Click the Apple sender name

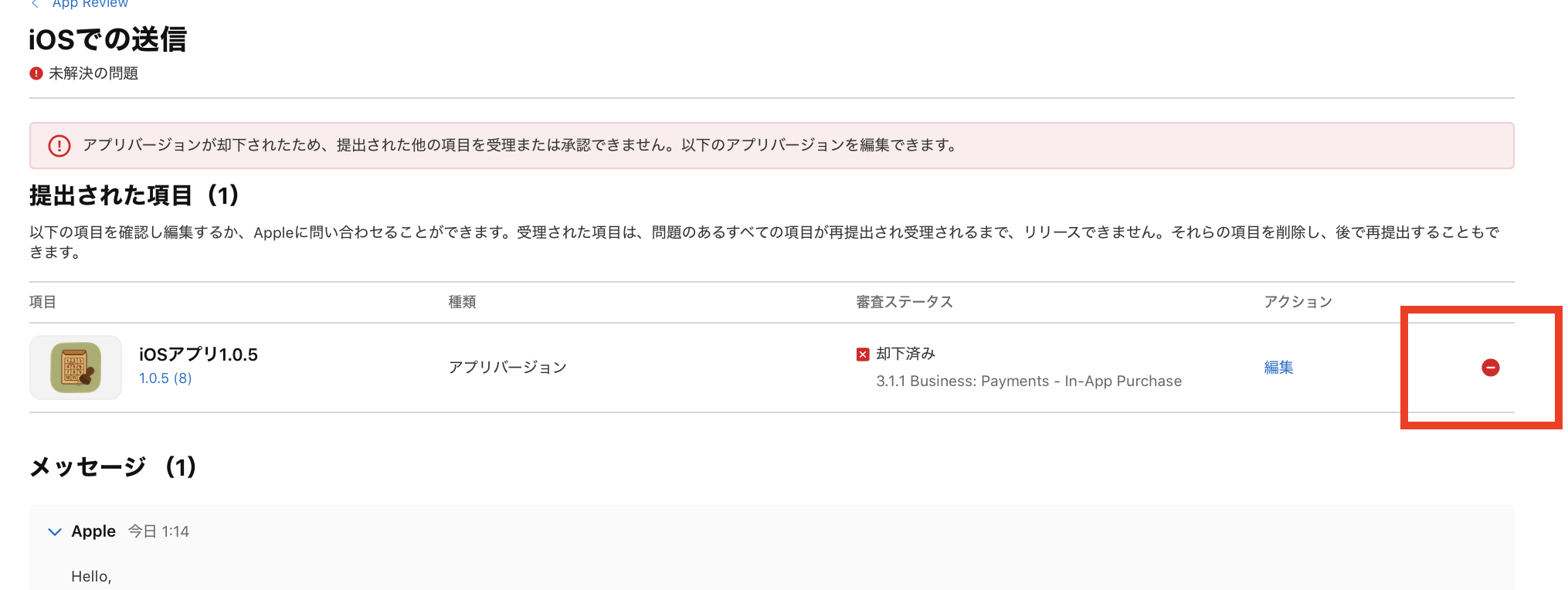coord(93,531)
